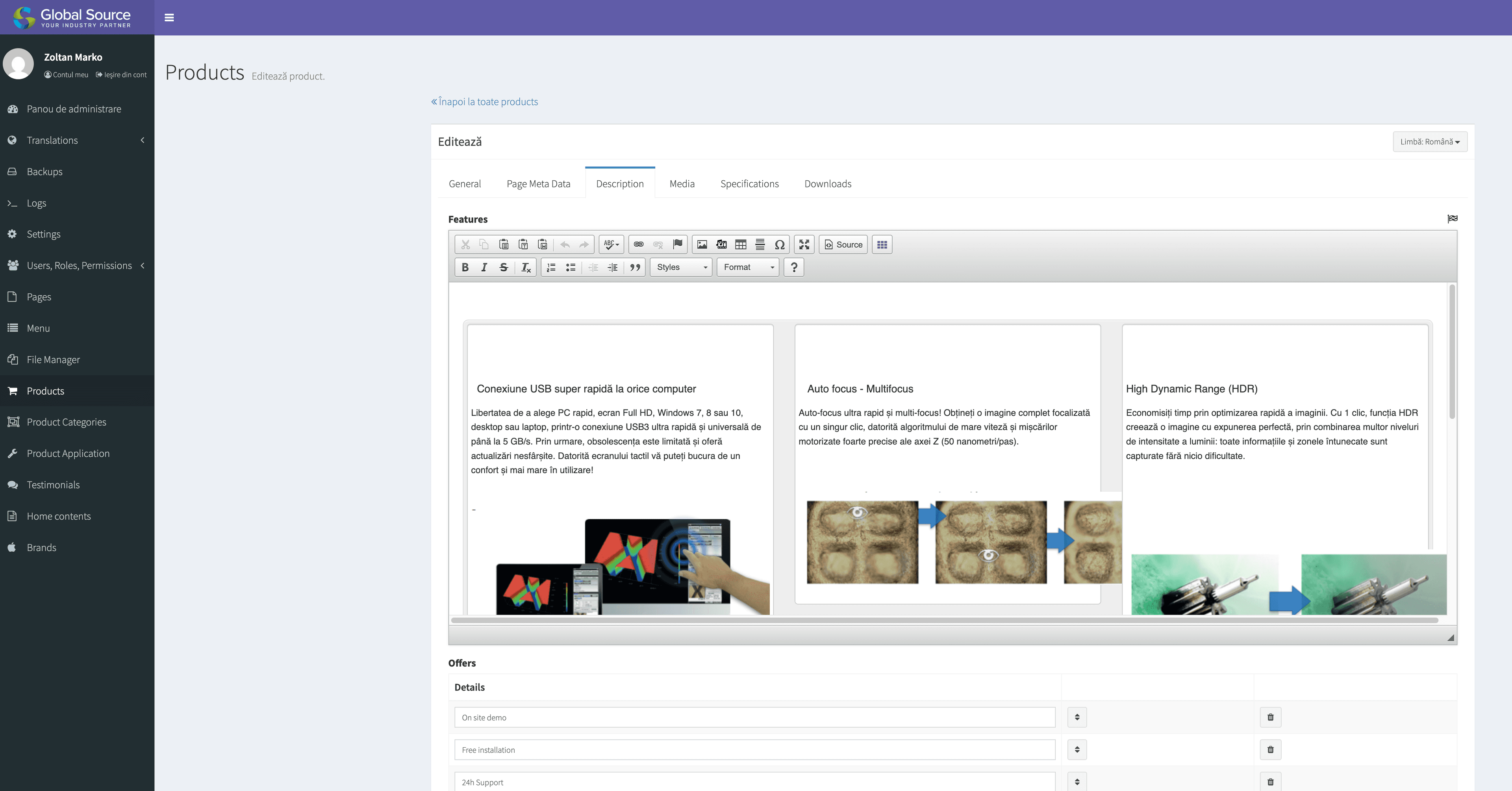This screenshot has width=1512, height=791.
Task: Click Paste from Word icon
Action: coord(542,245)
